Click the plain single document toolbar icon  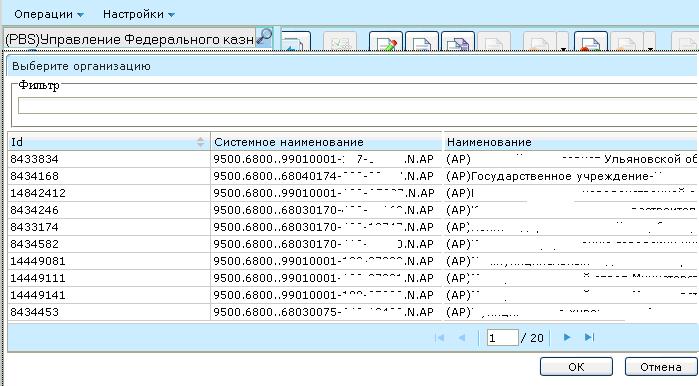coord(422,41)
